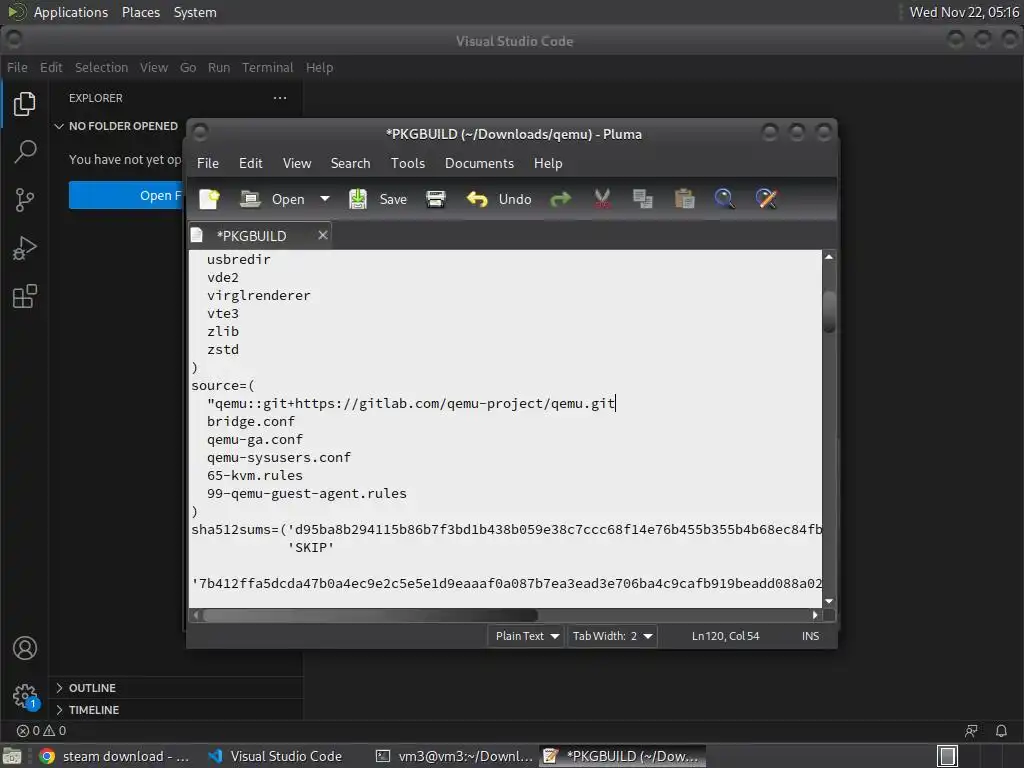Open VS Code Run and Debug icon
This screenshot has width=1024, height=768.
[x=25, y=248]
